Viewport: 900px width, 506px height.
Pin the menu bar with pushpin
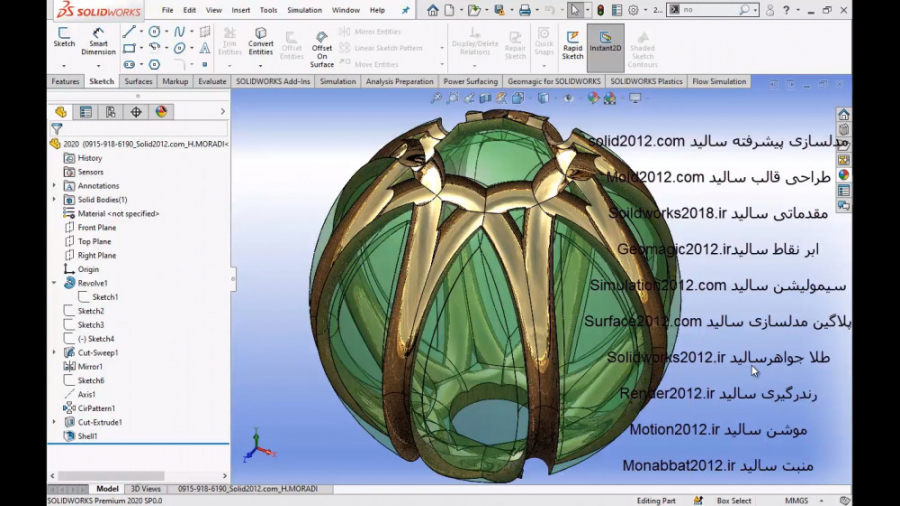point(405,10)
